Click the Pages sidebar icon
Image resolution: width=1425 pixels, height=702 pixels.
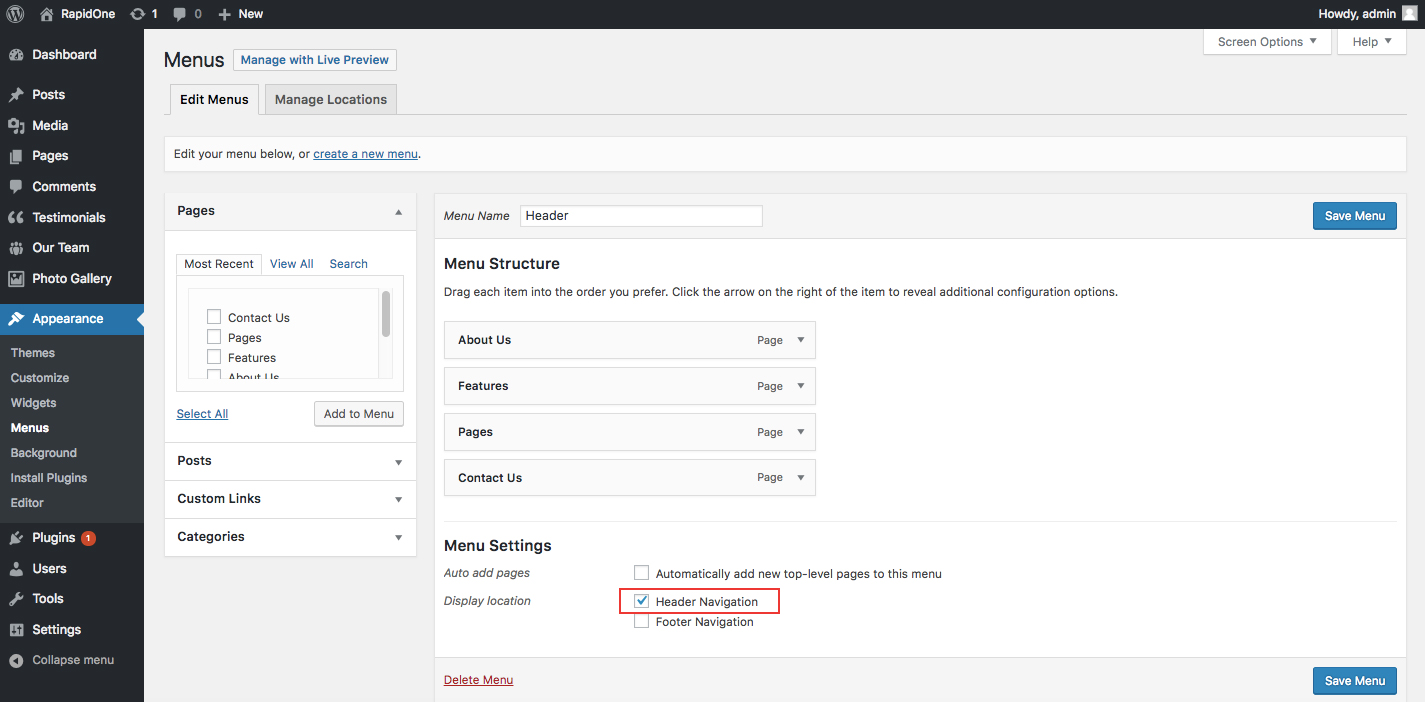point(16,156)
